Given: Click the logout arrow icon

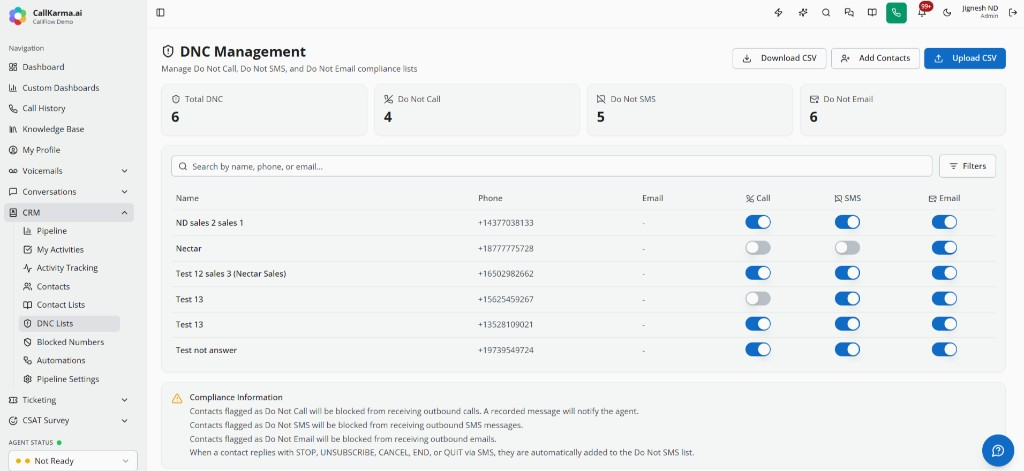Looking at the screenshot, I should pos(1013,12).
